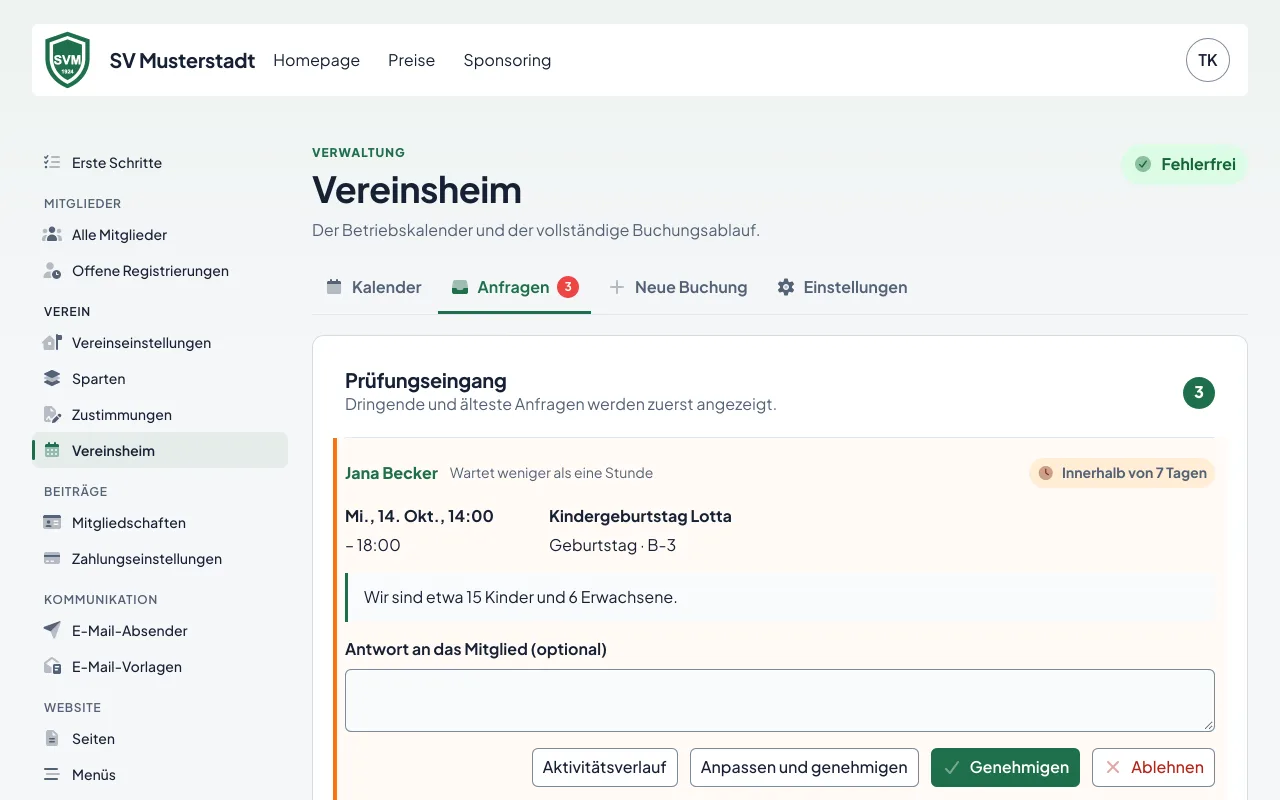Open the Aktivitätsverlauf button
The image size is (1280, 800).
pos(604,767)
